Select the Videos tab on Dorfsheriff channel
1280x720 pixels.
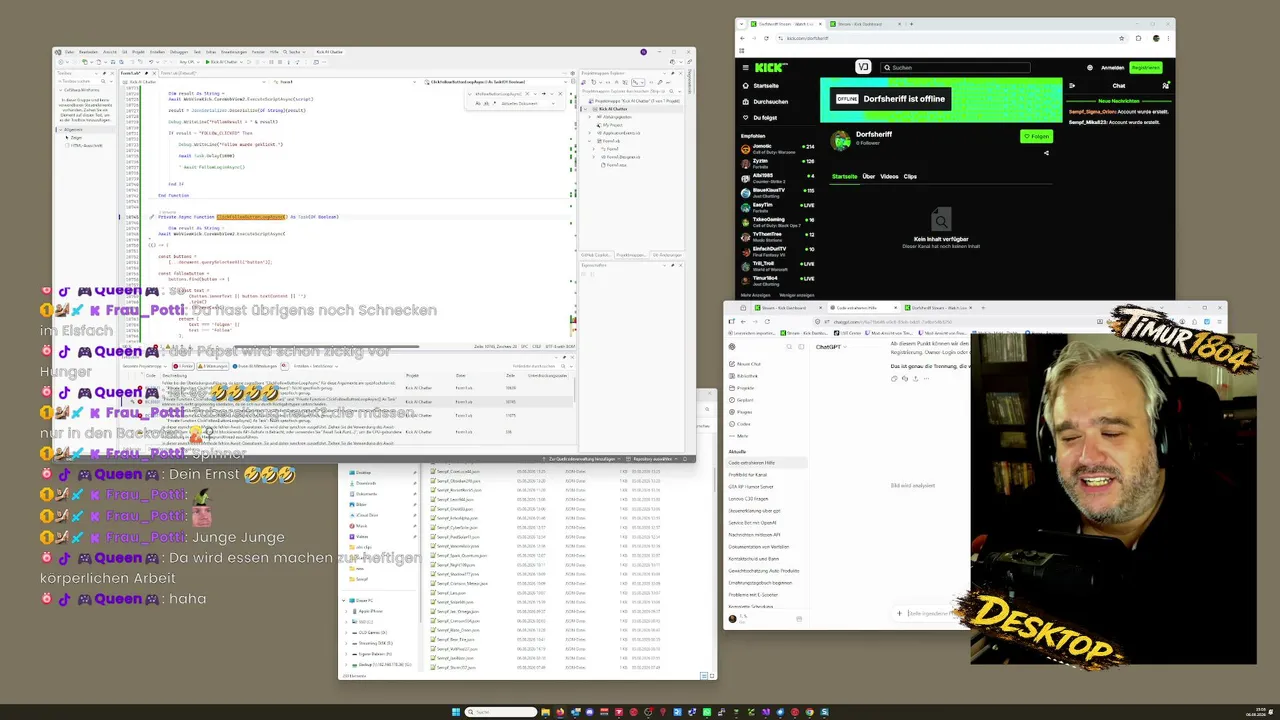(x=889, y=177)
